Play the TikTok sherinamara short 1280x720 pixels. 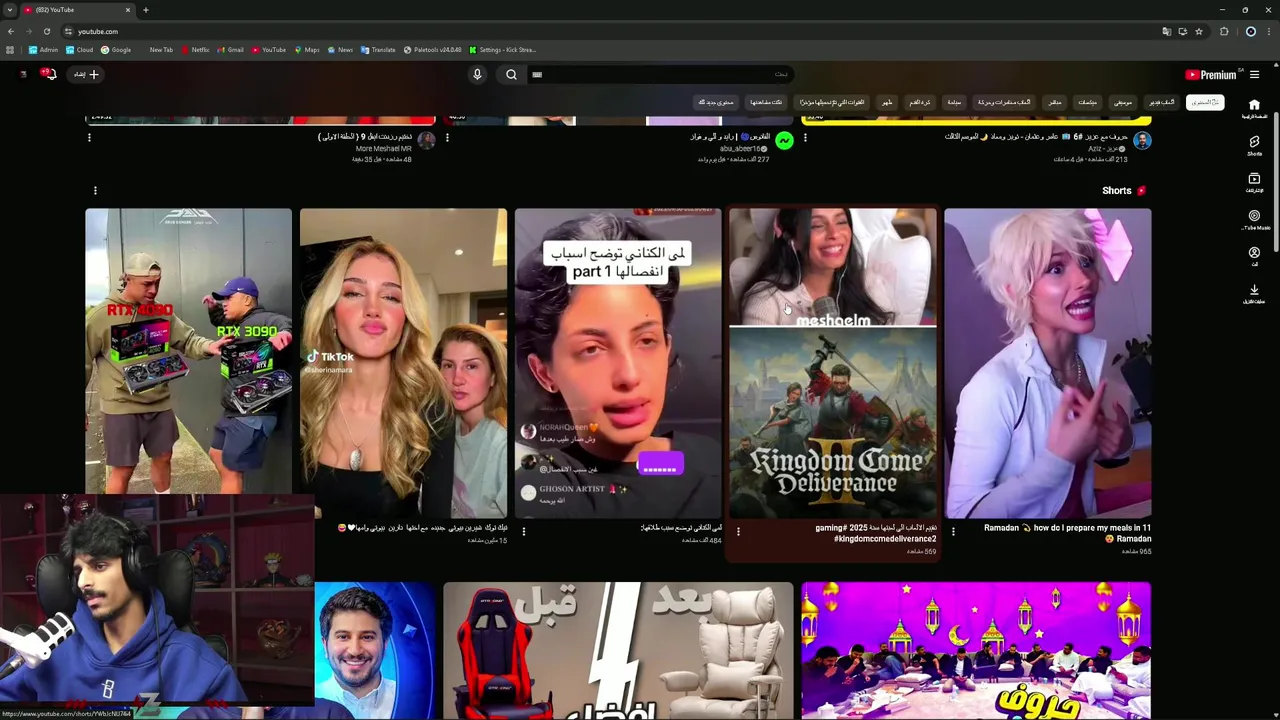(x=403, y=362)
